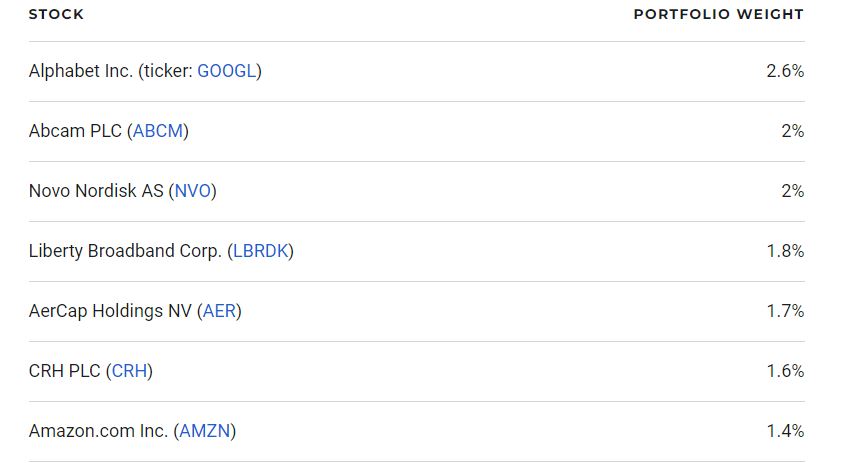
Task: Follow the NVO ticker link
Action: (x=193, y=191)
